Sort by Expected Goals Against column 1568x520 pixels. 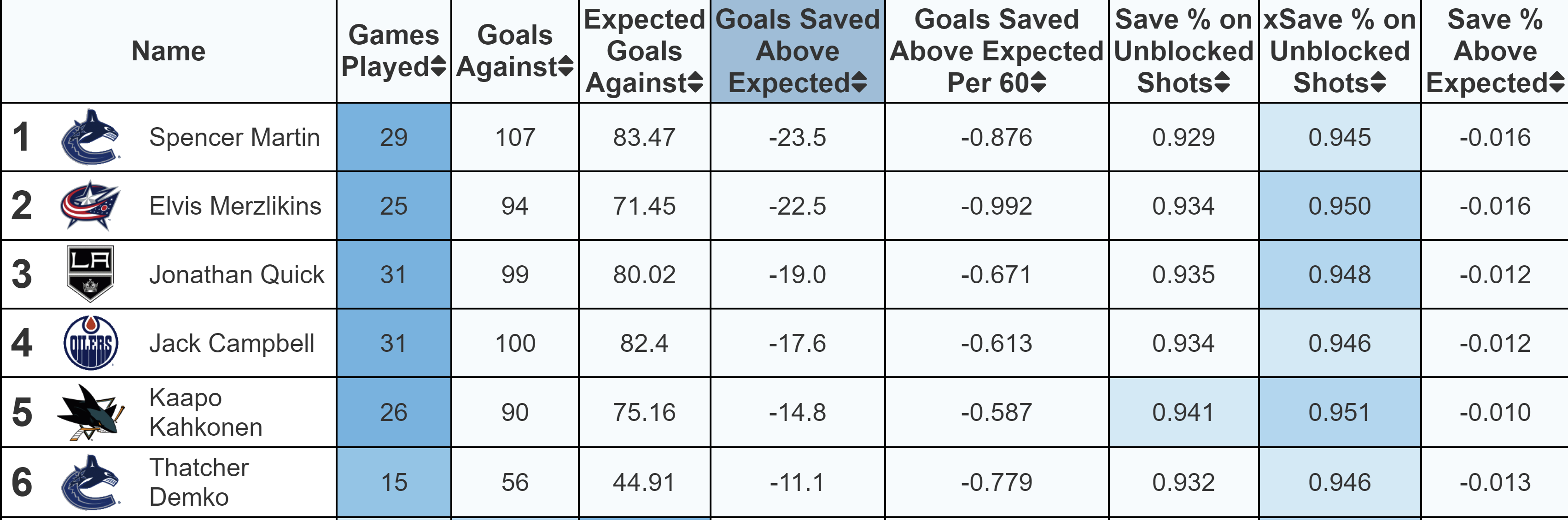[696, 82]
